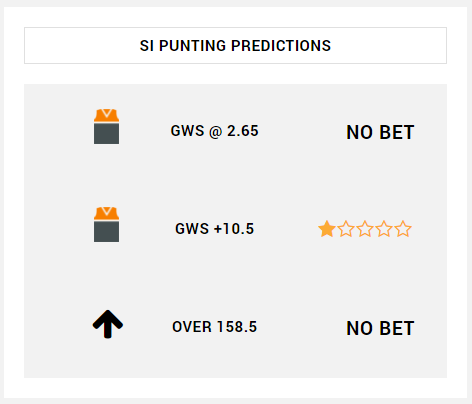Click the GWS guernsey icon beside 2.65 odds
472x404 pixels.
106,126
